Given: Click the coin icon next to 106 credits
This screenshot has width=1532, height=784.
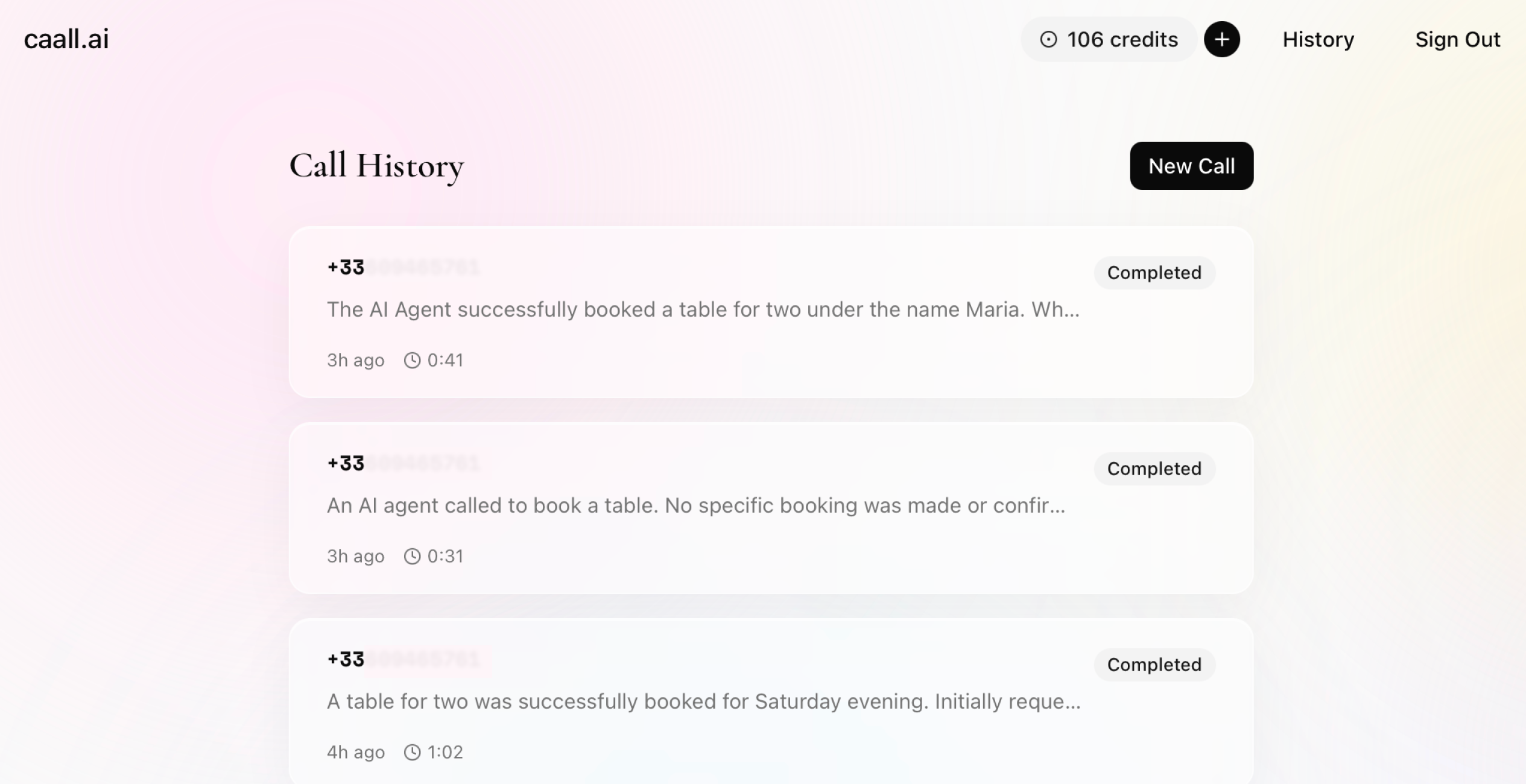Looking at the screenshot, I should pos(1048,39).
